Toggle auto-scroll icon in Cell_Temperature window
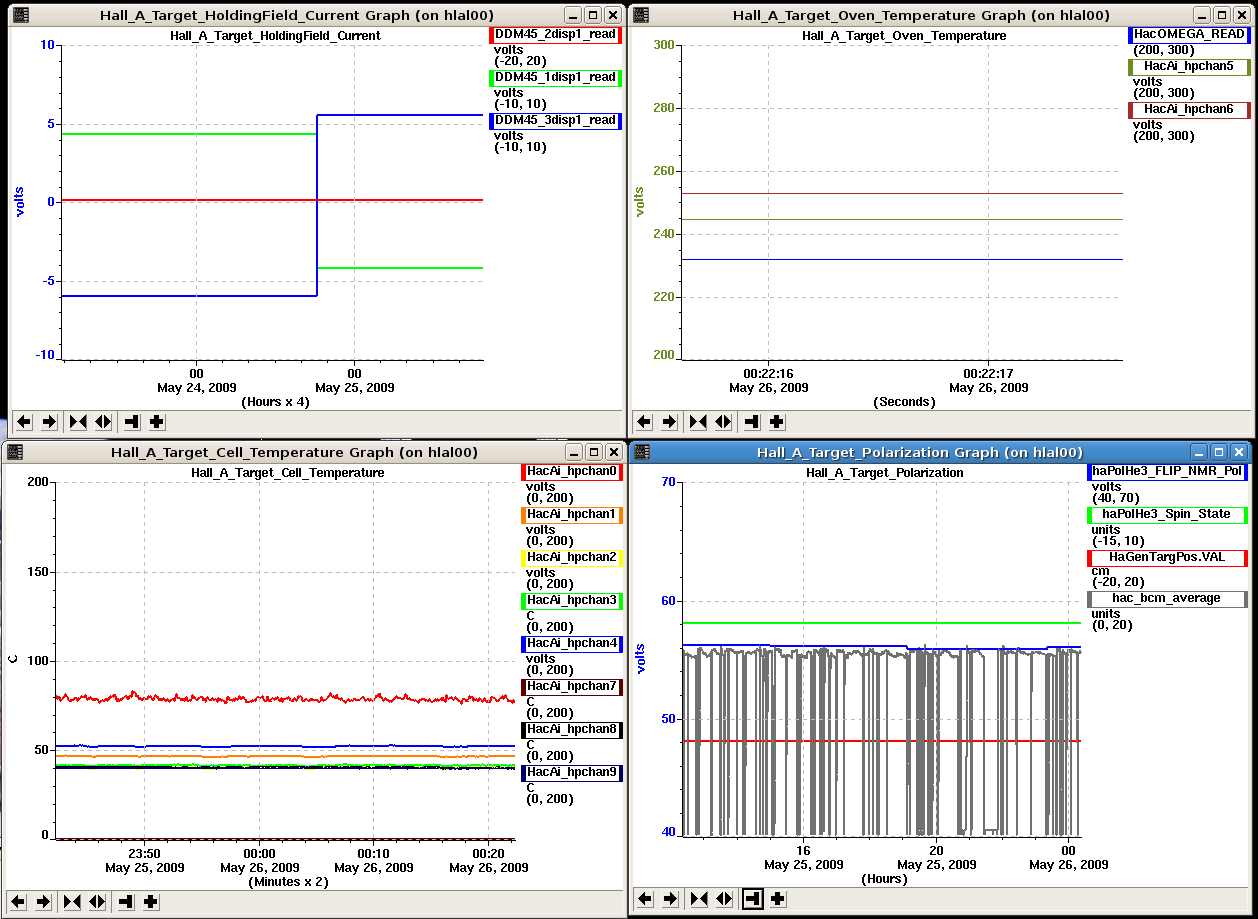 (x=125, y=901)
